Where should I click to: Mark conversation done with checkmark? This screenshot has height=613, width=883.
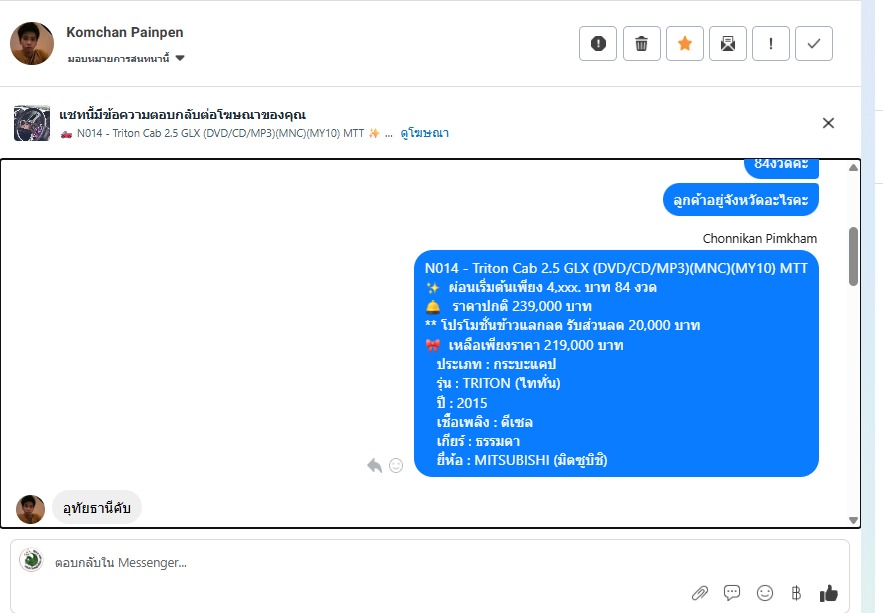pos(814,43)
